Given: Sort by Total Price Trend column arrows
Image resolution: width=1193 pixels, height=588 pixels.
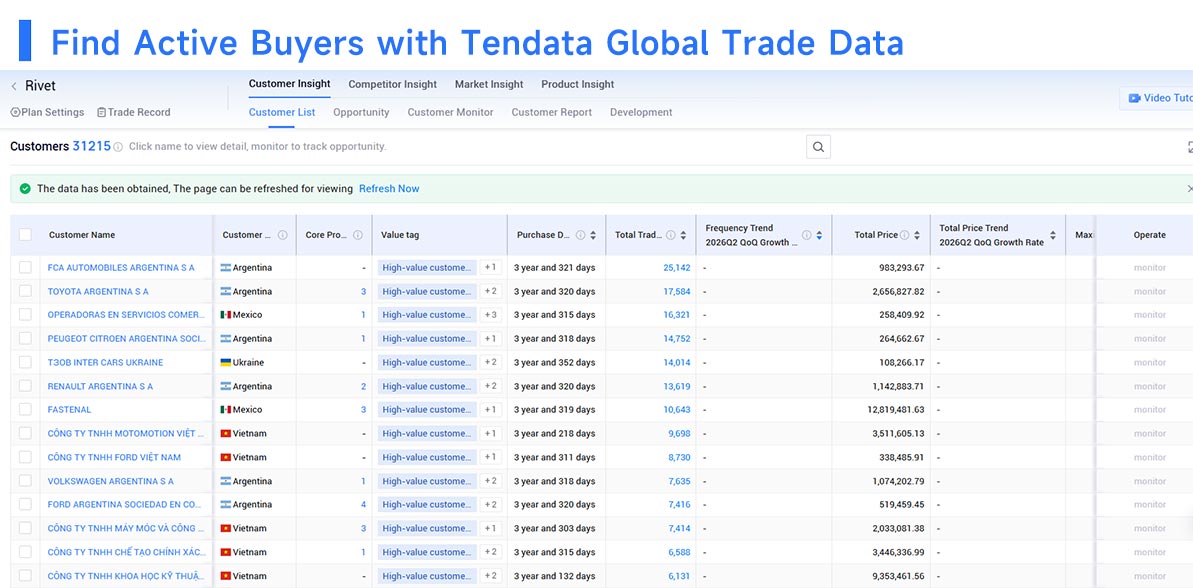Looking at the screenshot, I should [1053, 235].
